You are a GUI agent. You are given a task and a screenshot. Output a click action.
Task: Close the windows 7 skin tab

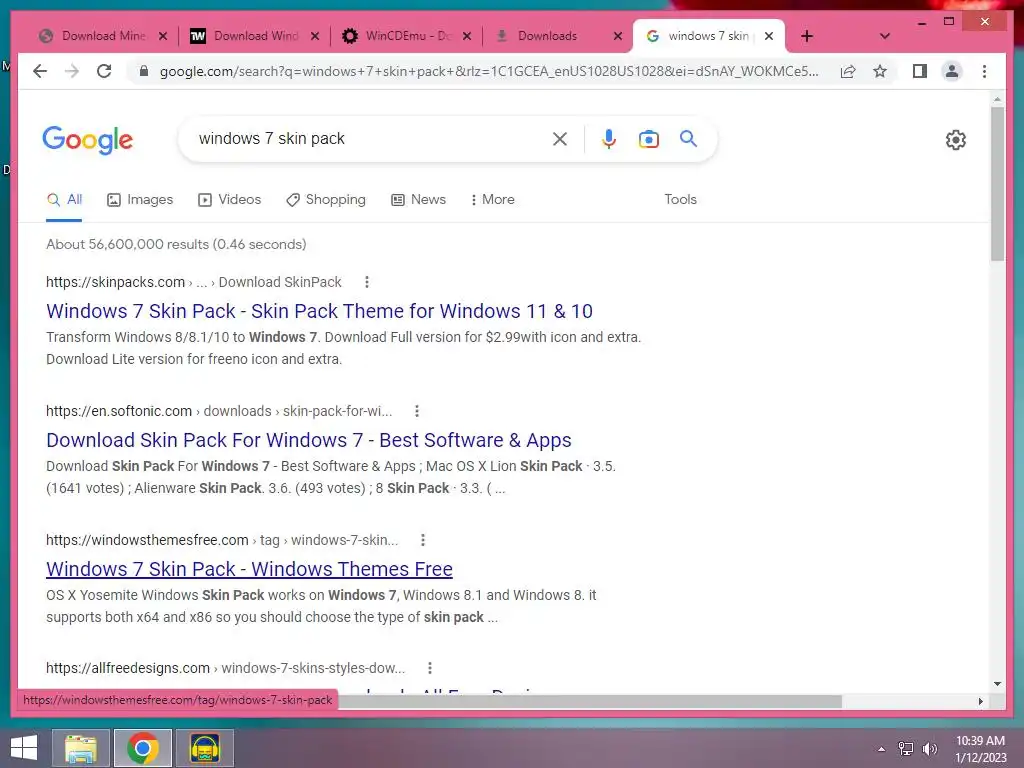(x=769, y=36)
